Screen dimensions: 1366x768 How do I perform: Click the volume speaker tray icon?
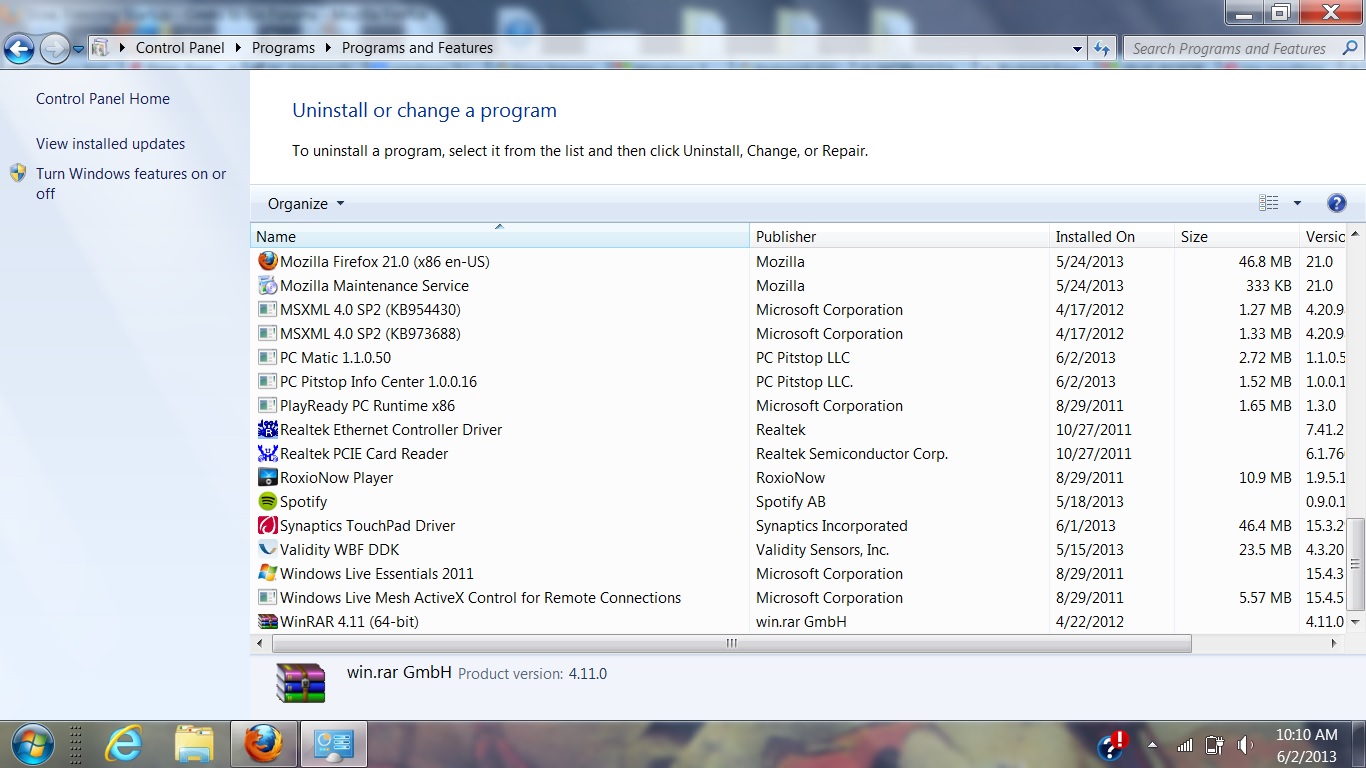pyautogui.click(x=1245, y=745)
